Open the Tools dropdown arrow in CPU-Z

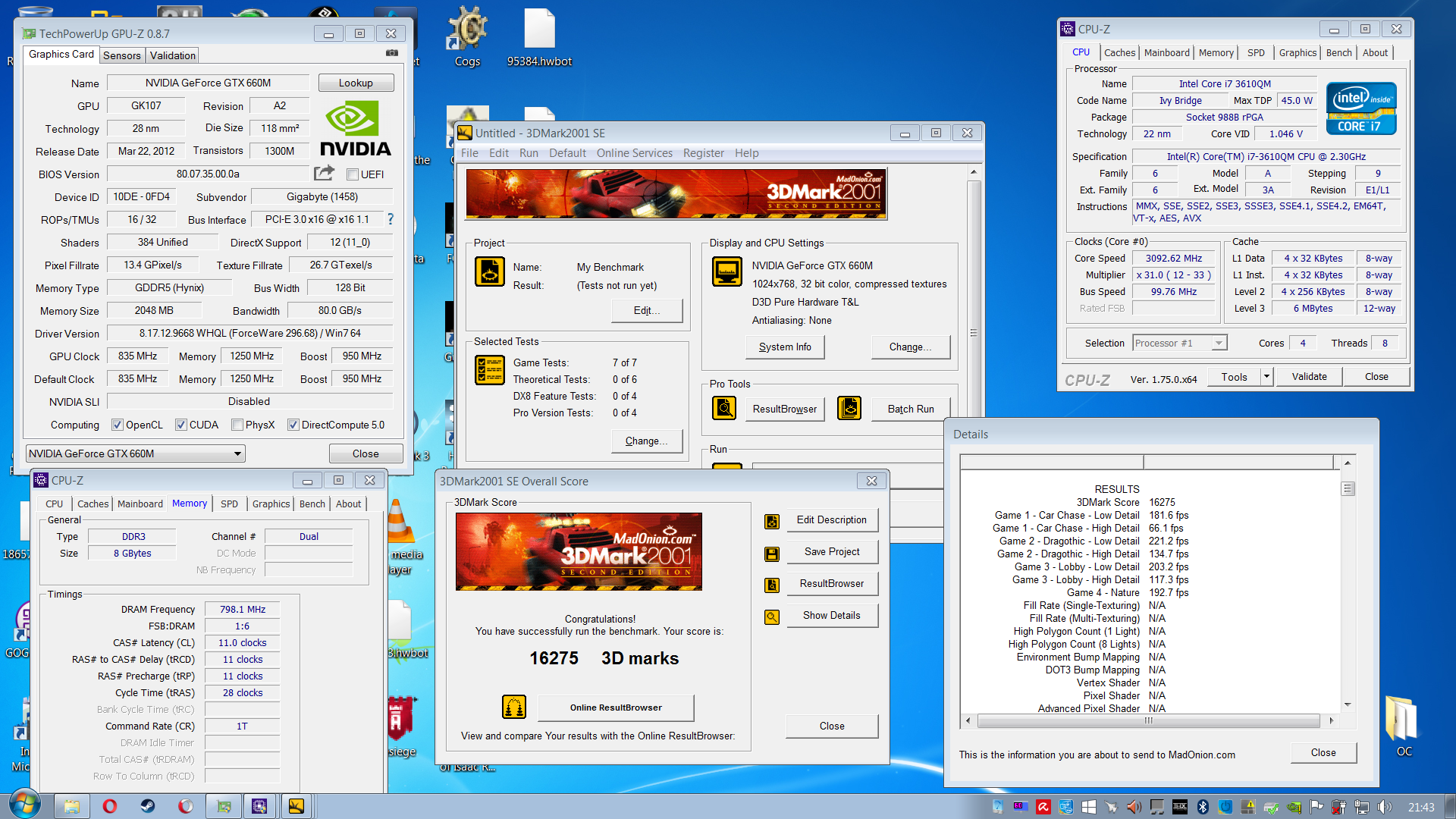click(x=1266, y=376)
